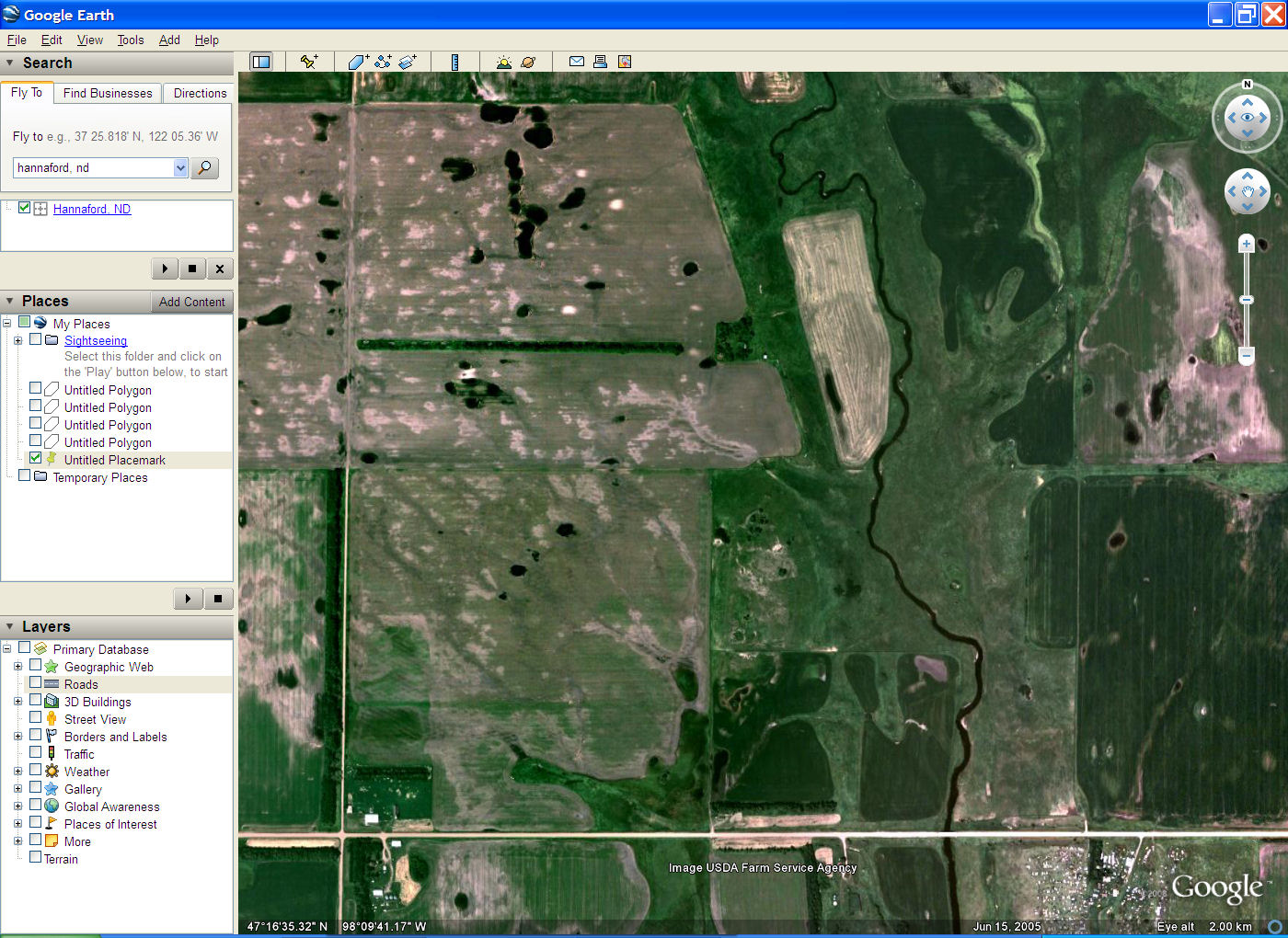The width and height of the screenshot is (1288, 938).
Task: Uncheck the Hannaford, ND search result
Action: [25, 208]
